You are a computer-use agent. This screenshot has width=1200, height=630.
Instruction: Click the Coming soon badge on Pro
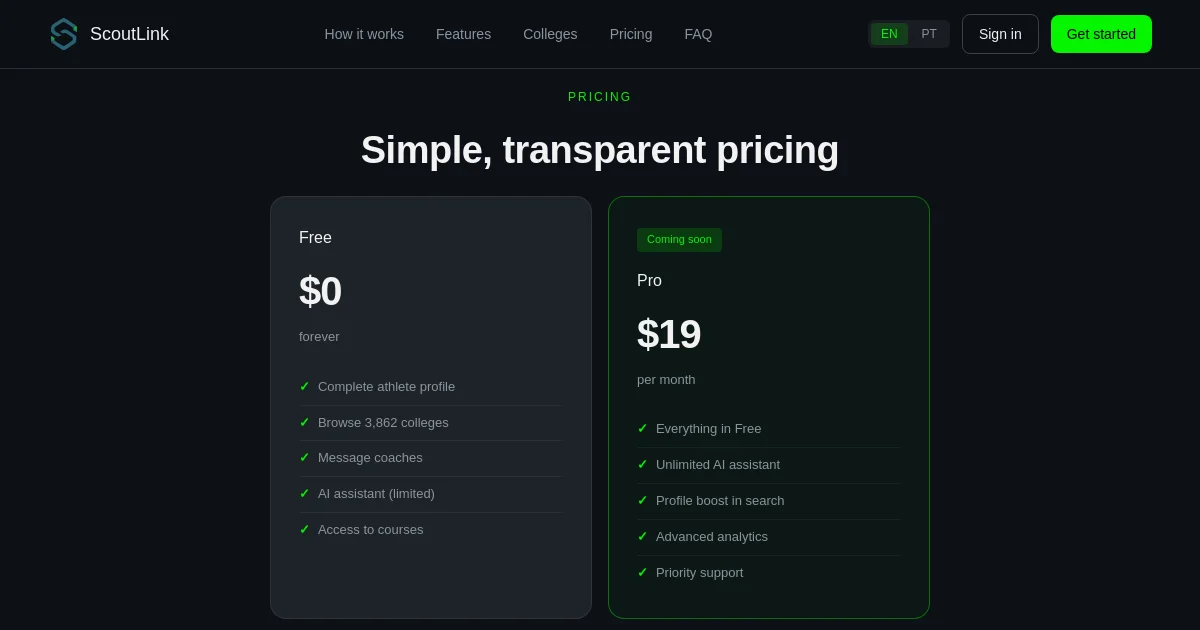[679, 239]
